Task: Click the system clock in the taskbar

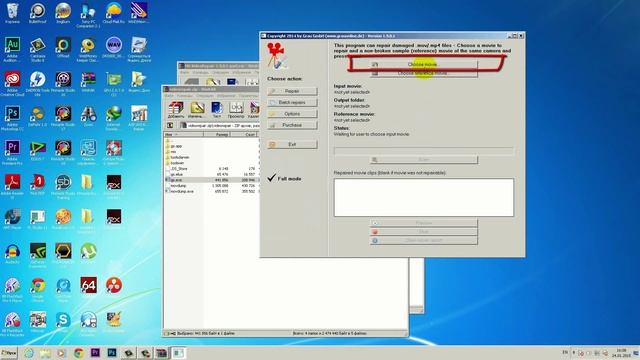Action: coord(621,353)
